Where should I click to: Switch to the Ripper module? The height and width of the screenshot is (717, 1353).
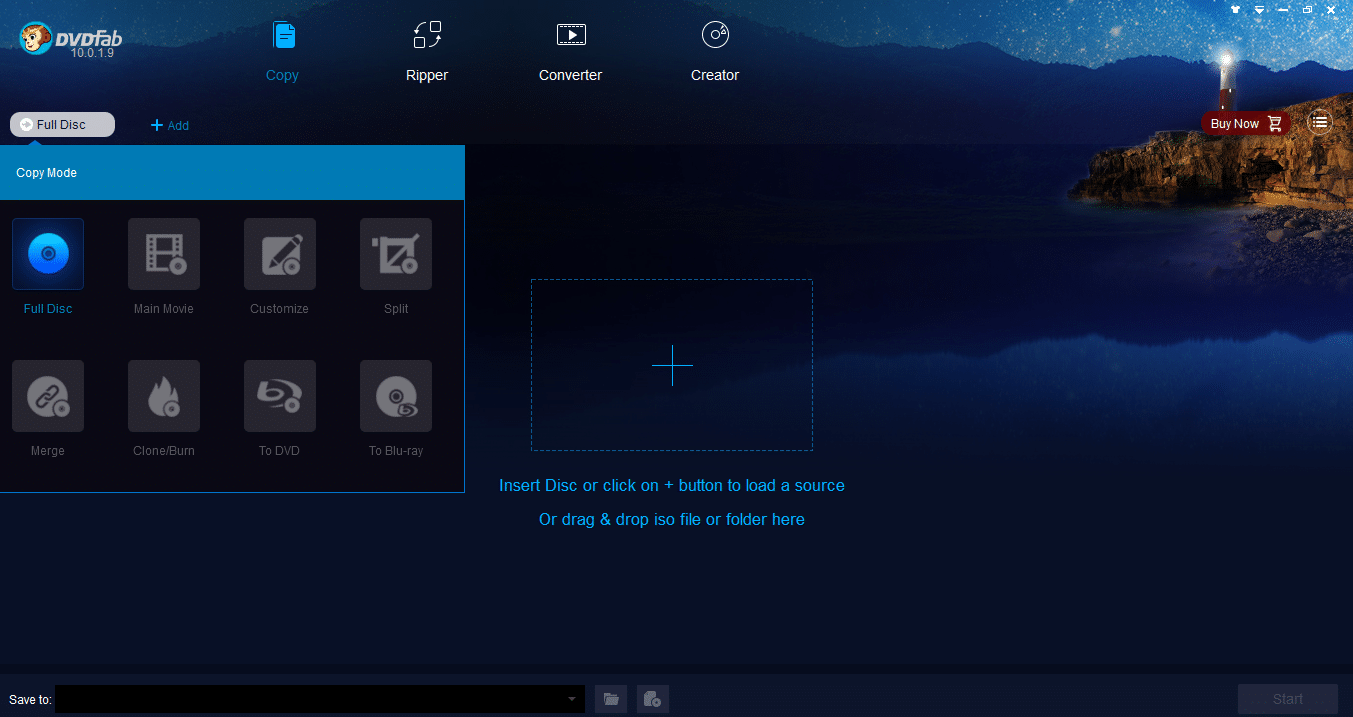pos(427,50)
